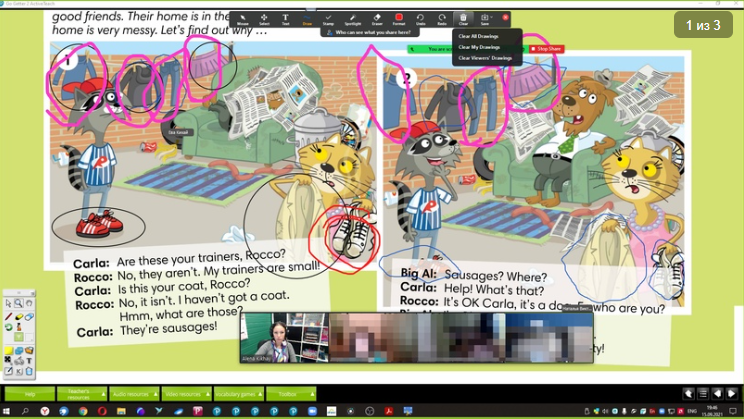Select the Eraser in Zoom annotation bar
This screenshot has width=744, height=419.
coord(377,19)
